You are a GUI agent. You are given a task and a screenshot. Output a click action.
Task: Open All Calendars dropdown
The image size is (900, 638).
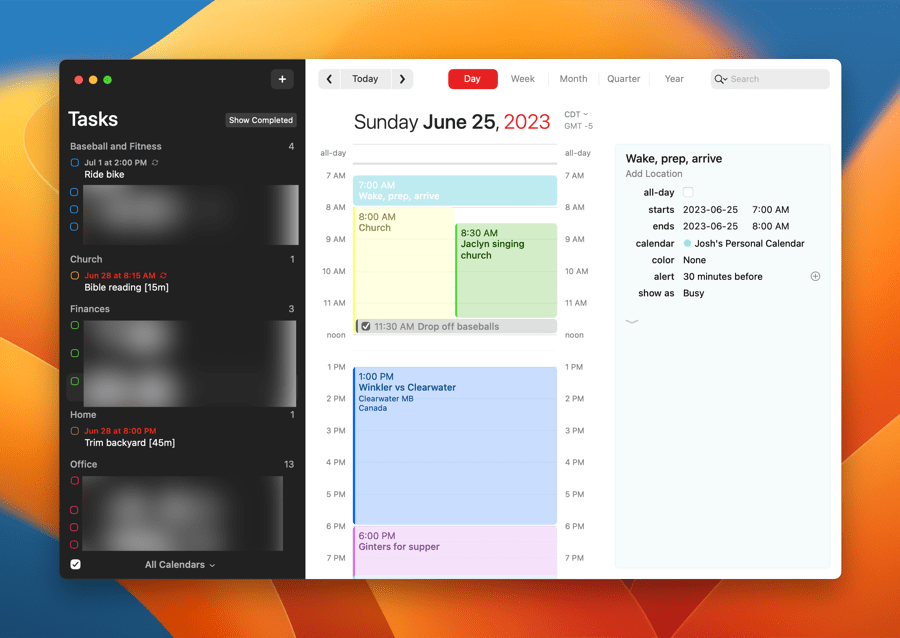(x=180, y=565)
